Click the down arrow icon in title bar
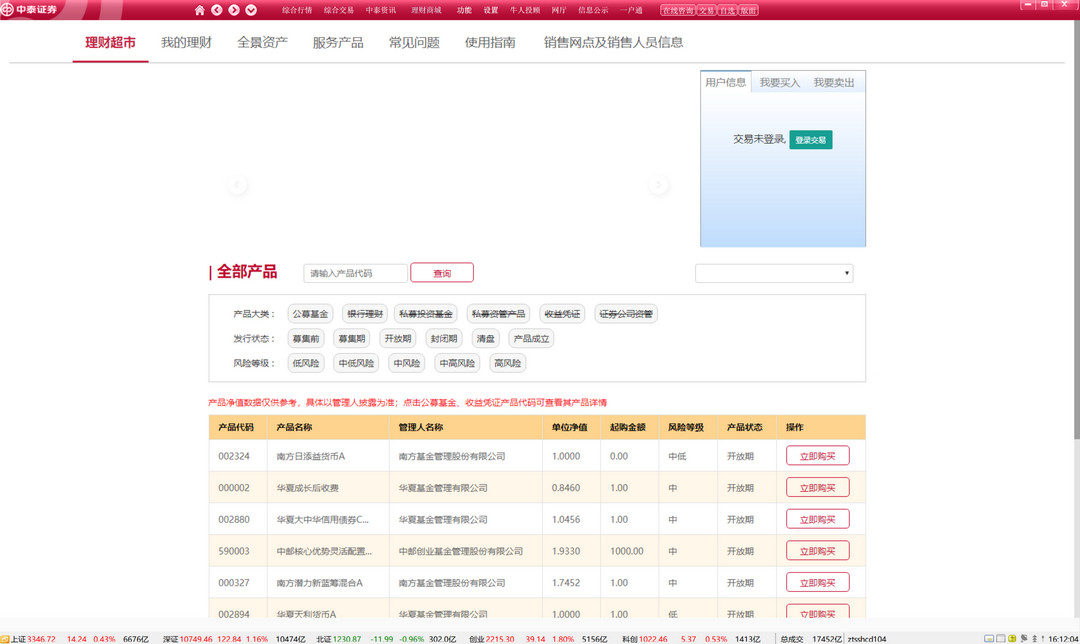The height and width of the screenshot is (644, 1080). point(250,10)
